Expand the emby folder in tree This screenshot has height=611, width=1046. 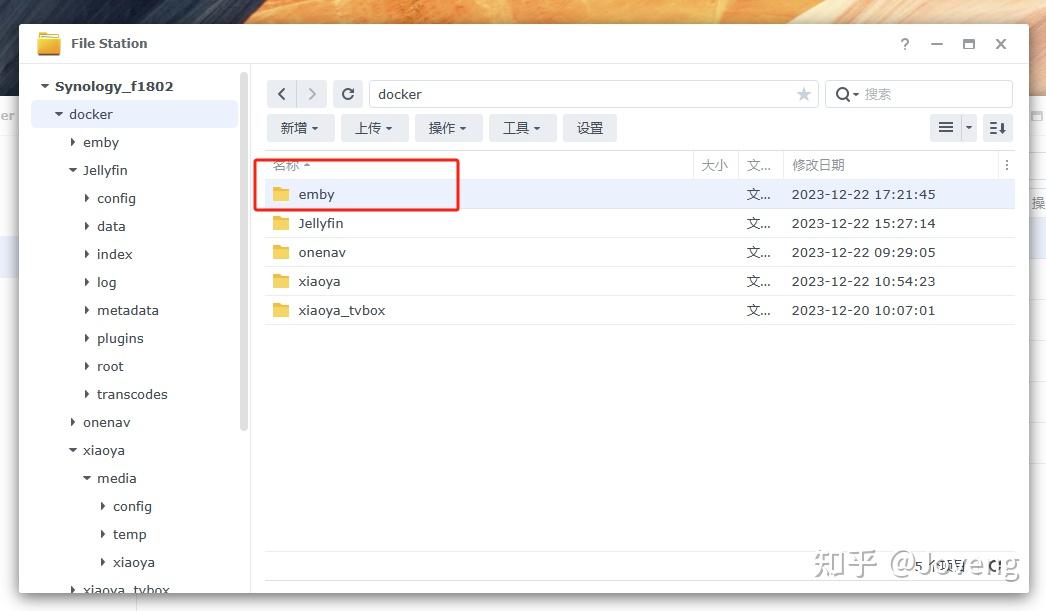click(x=73, y=142)
